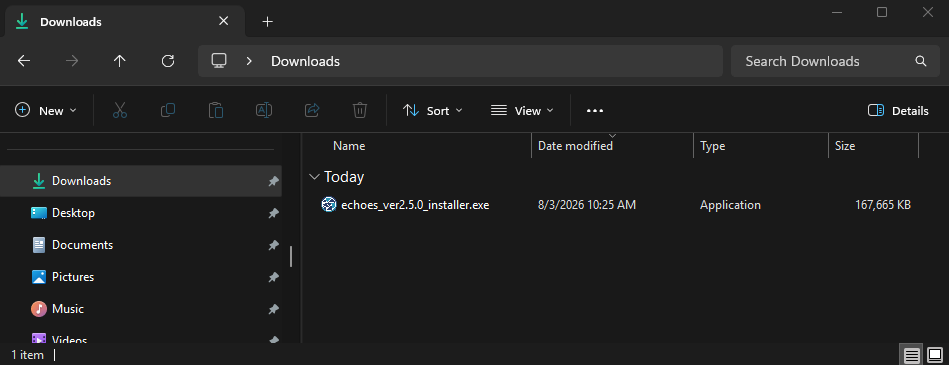
Task: Go back using the left arrow
Action: pyautogui.click(x=24, y=61)
